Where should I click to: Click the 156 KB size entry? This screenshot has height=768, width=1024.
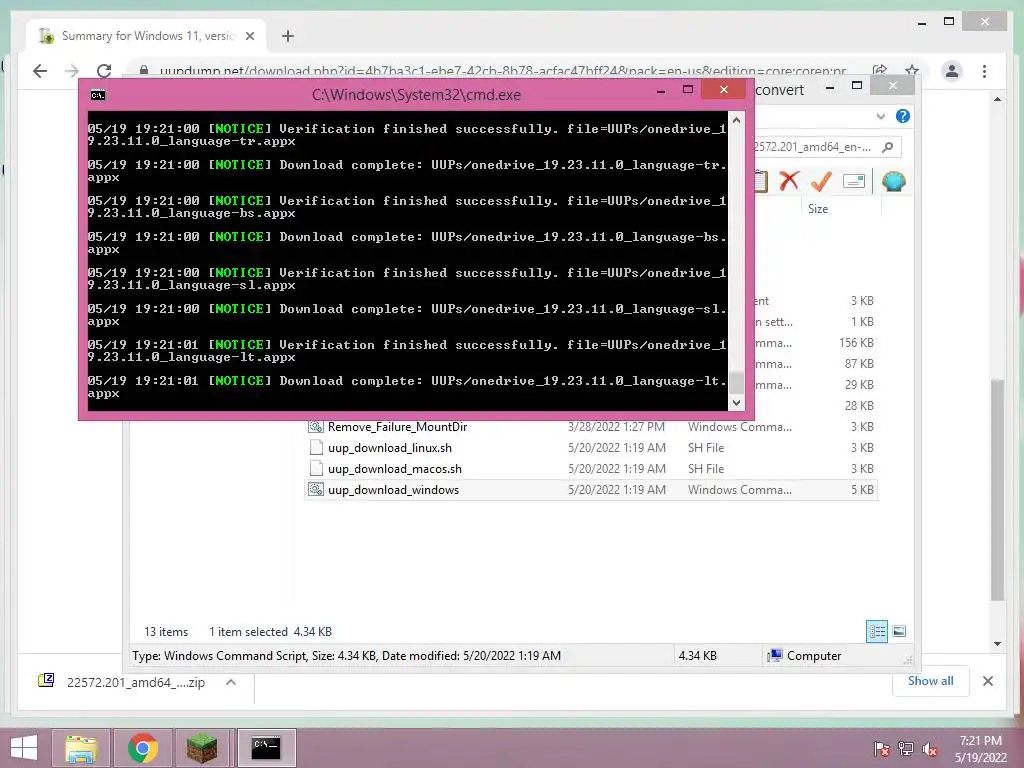[856, 343]
